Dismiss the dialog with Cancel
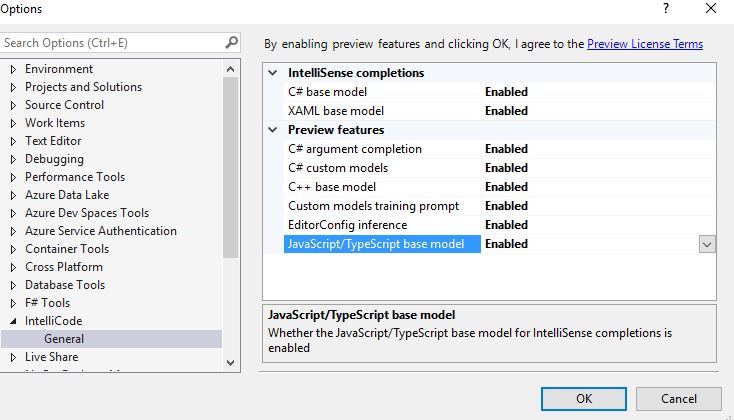The image size is (734, 420). pos(678,399)
